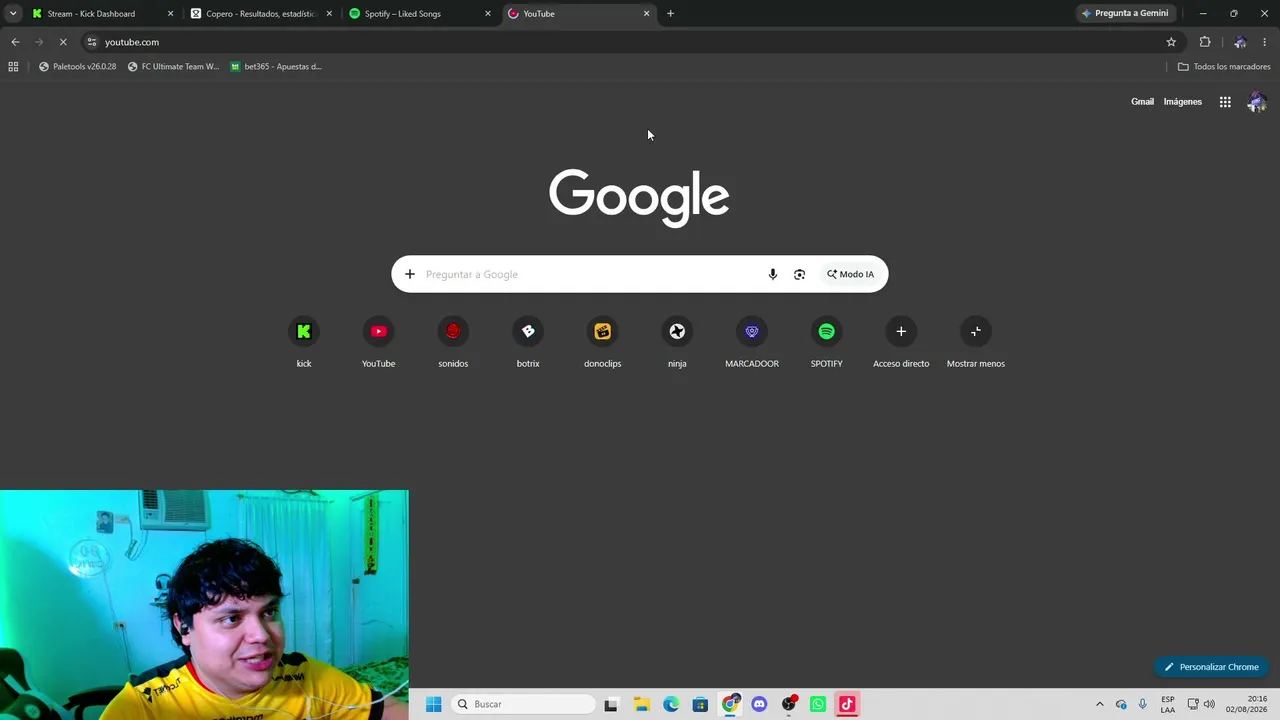View site information icon in address bar
Viewport: 1280px width, 720px height.
(x=92, y=42)
